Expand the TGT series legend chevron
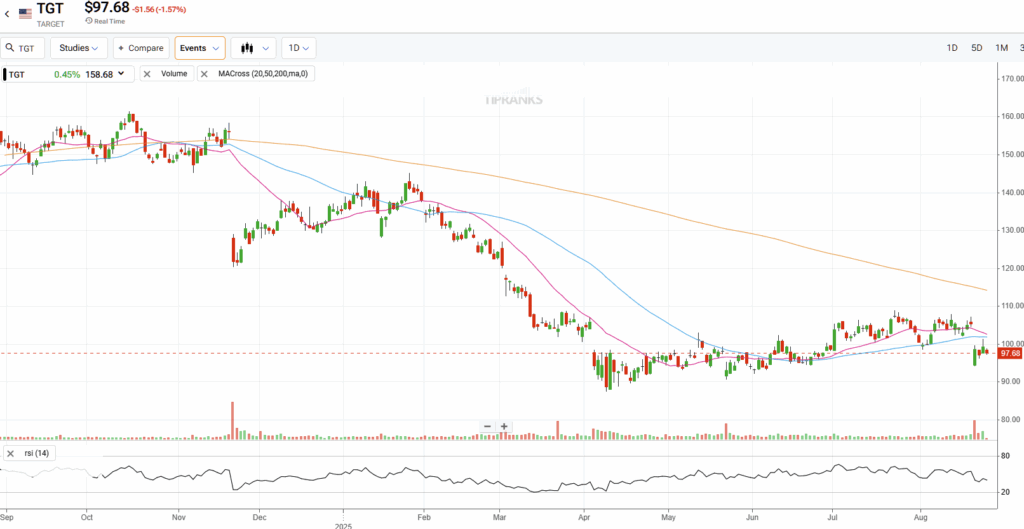Image resolution: width=1024 pixels, height=529 pixels. (x=121, y=74)
